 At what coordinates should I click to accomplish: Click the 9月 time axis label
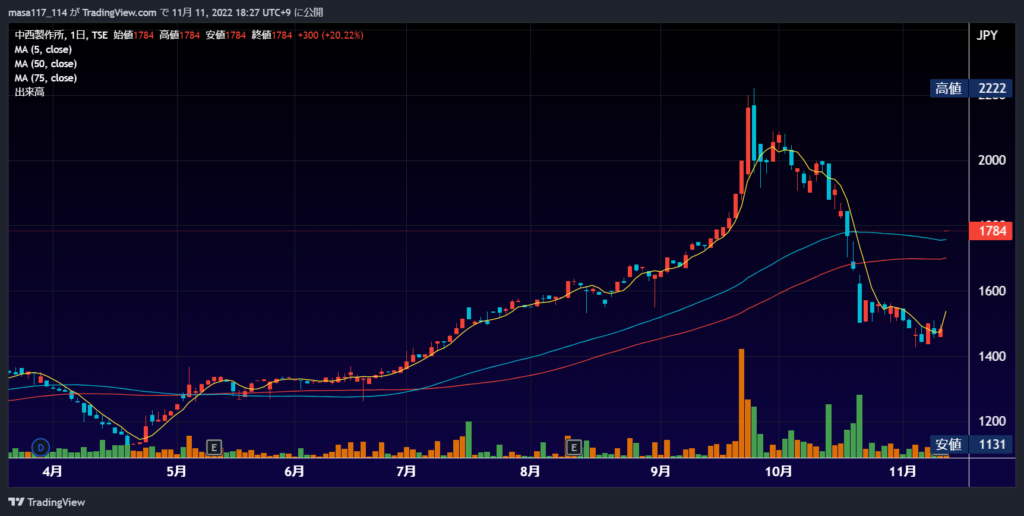661,472
